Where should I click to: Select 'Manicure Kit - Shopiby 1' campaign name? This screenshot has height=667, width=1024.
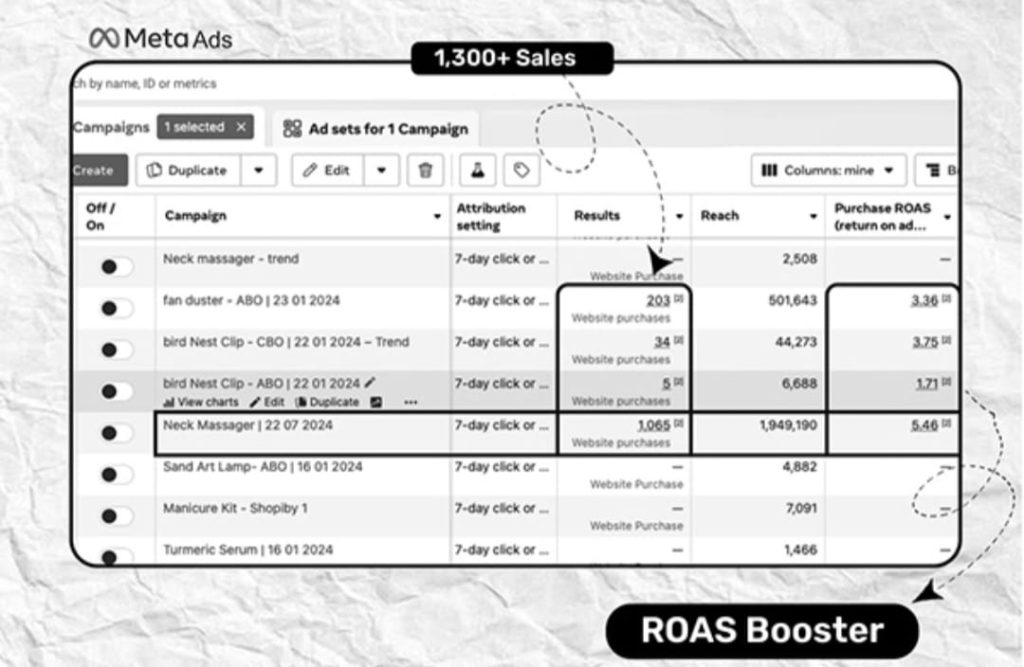click(235, 508)
